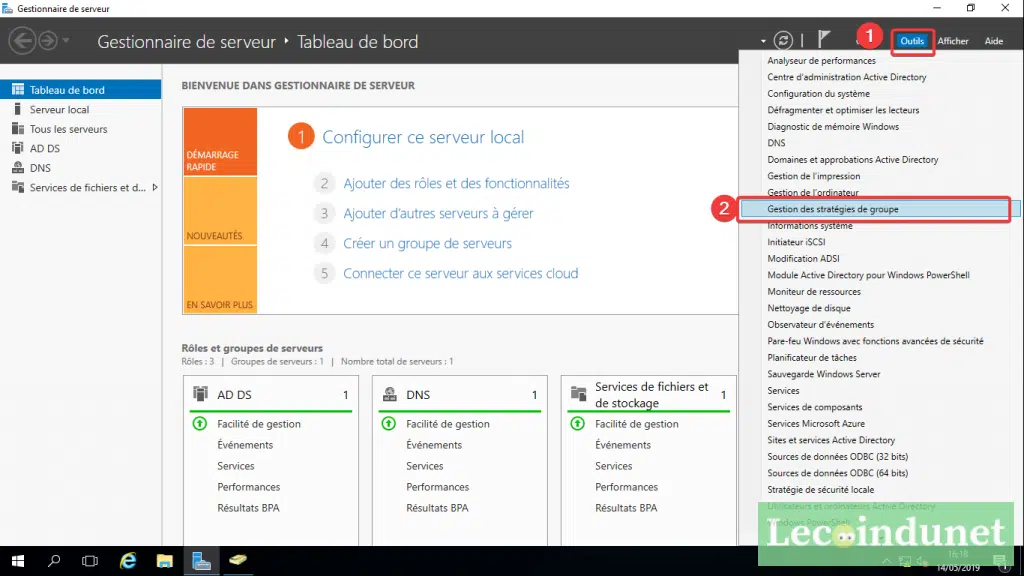Open Observateur d'événements
This screenshot has height=576, width=1024.
click(820, 325)
